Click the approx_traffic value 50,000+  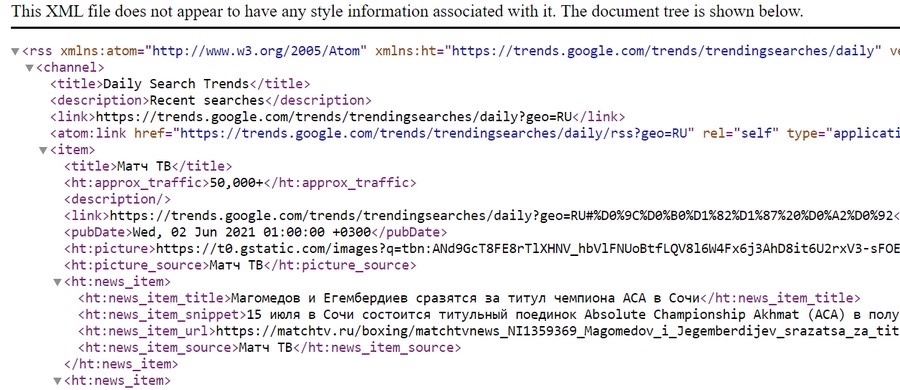[236, 183]
